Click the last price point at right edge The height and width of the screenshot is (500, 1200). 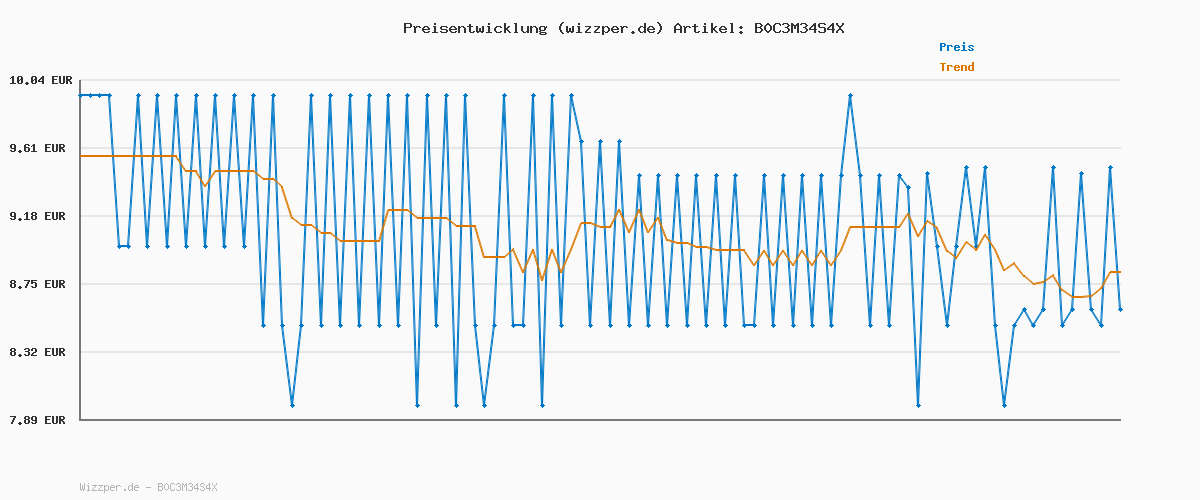click(x=1120, y=310)
